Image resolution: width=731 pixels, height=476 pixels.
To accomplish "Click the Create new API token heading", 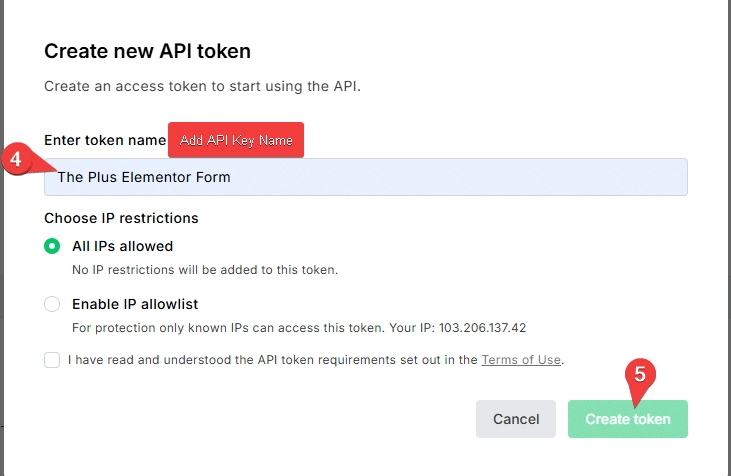I will pos(147,51).
